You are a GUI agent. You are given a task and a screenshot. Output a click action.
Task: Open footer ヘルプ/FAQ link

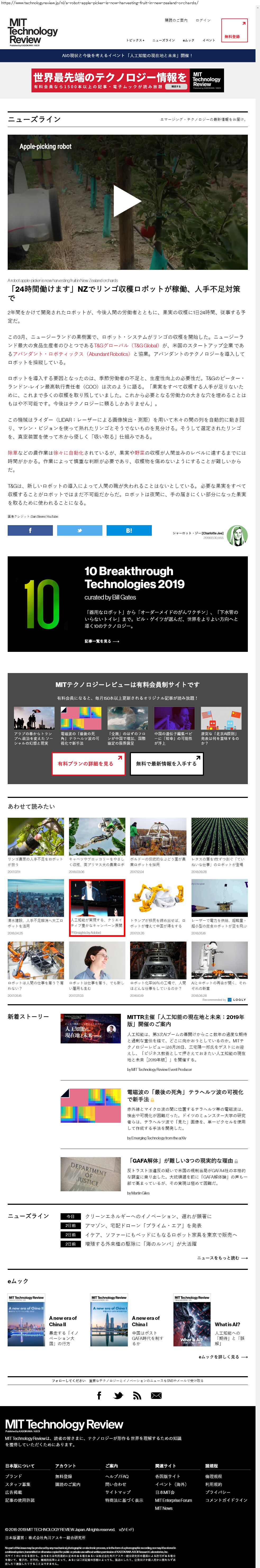tap(117, 1476)
